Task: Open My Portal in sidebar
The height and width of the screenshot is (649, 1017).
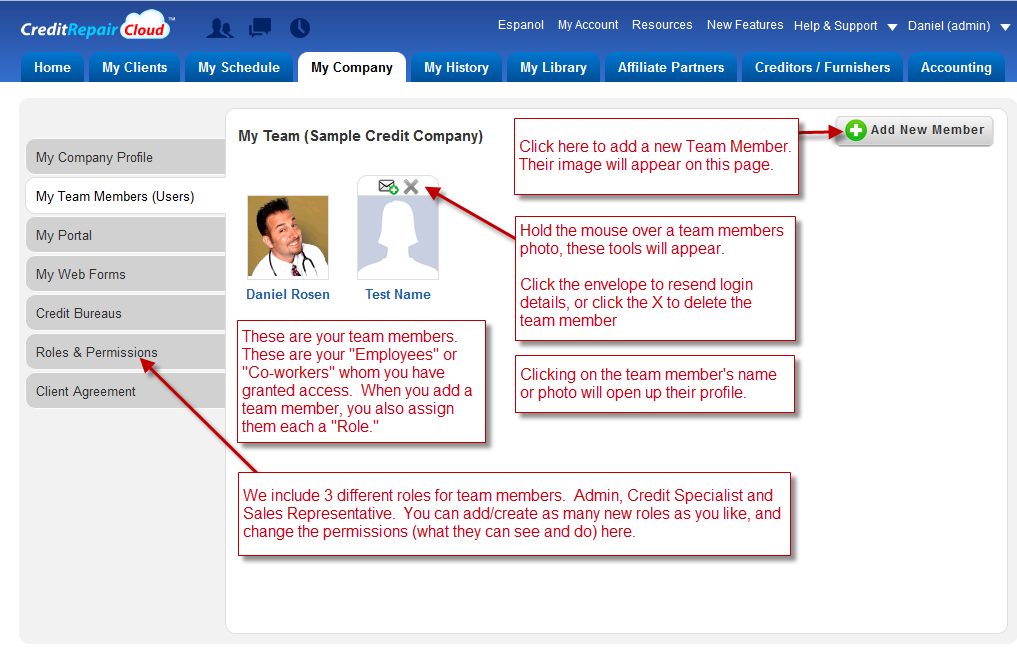Action: (126, 235)
